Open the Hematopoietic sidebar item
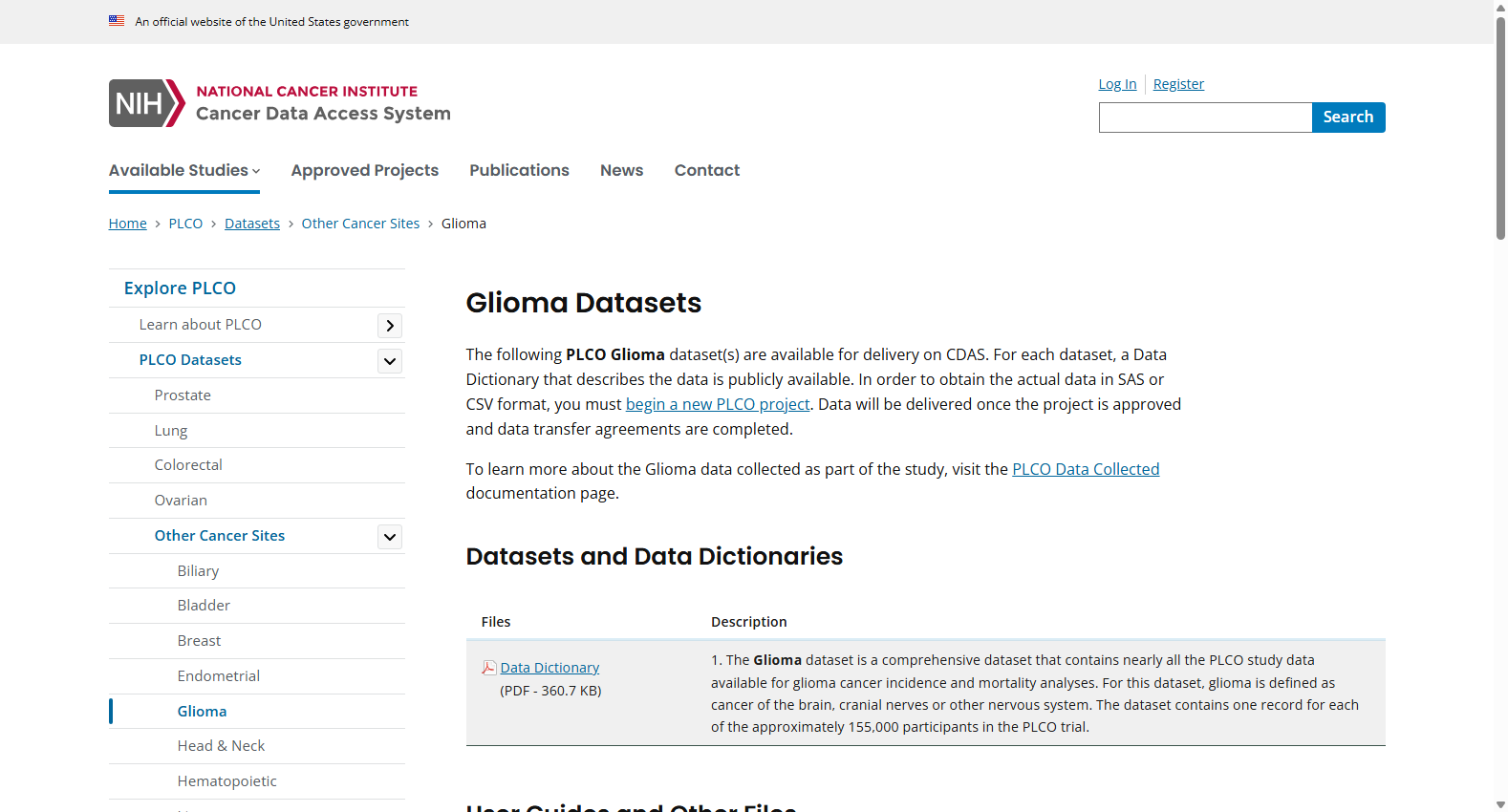This screenshot has height=812, width=1508. click(227, 781)
